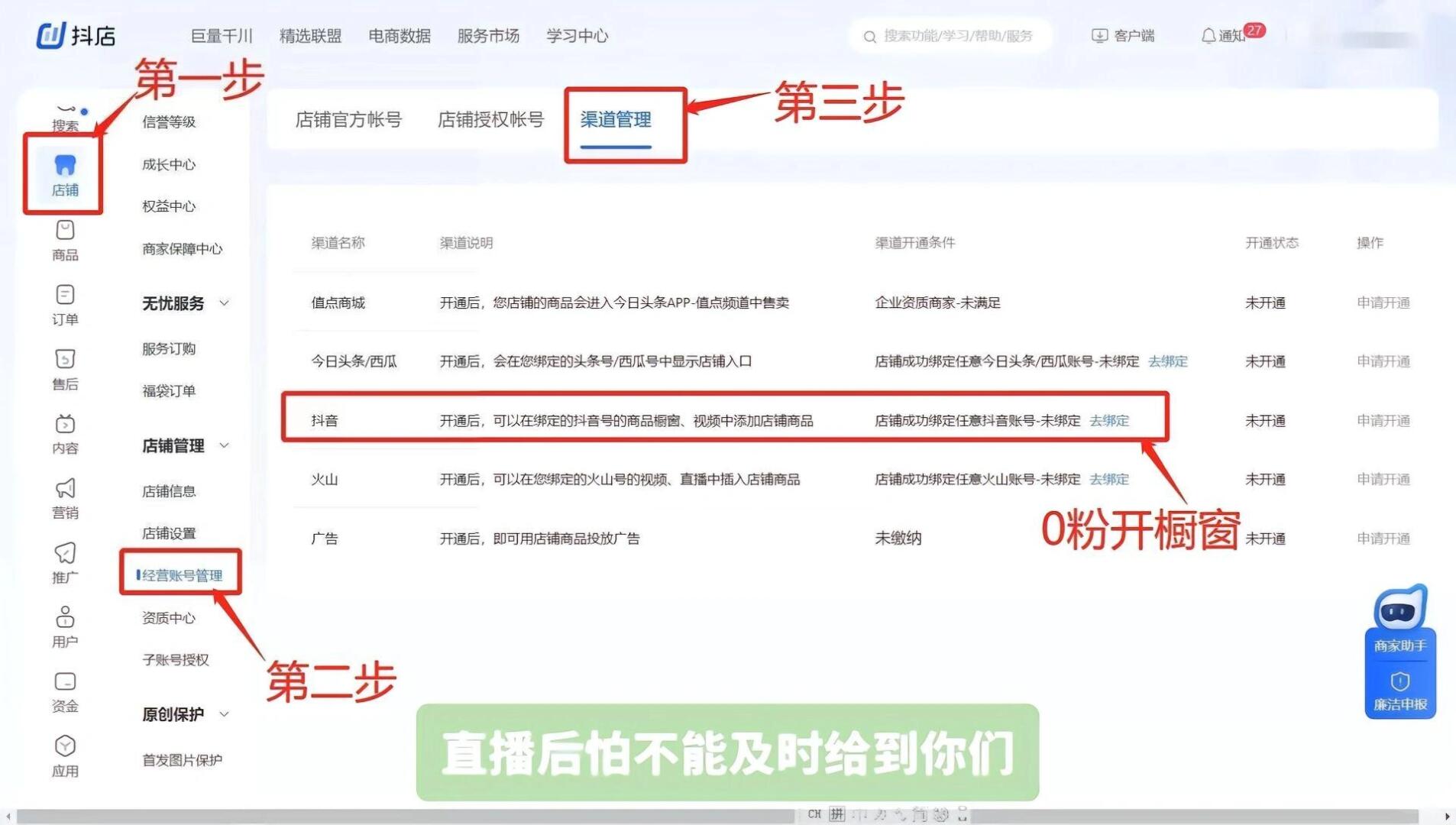The height and width of the screenshot is (825, 1456).
Task: Open 福袋订单 in side menu
Action: pos(169,391)
